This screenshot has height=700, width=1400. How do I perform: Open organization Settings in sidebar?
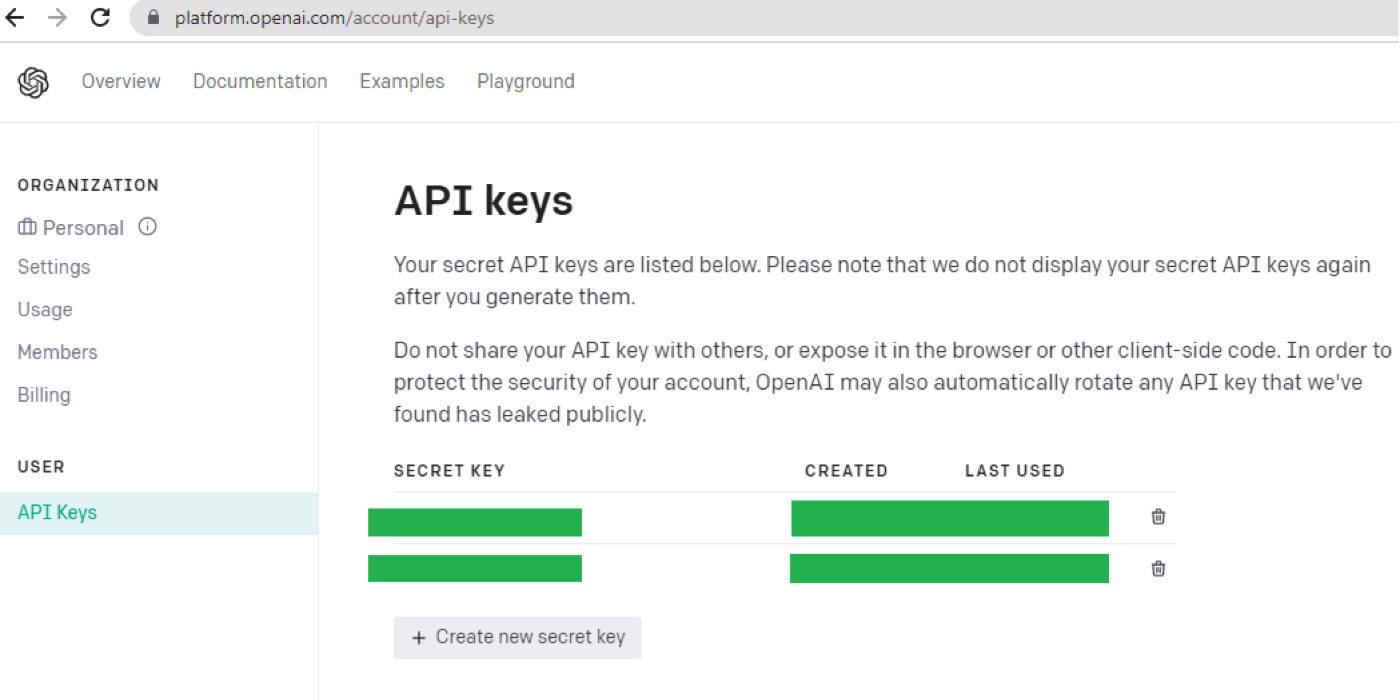tap(54, 267)
